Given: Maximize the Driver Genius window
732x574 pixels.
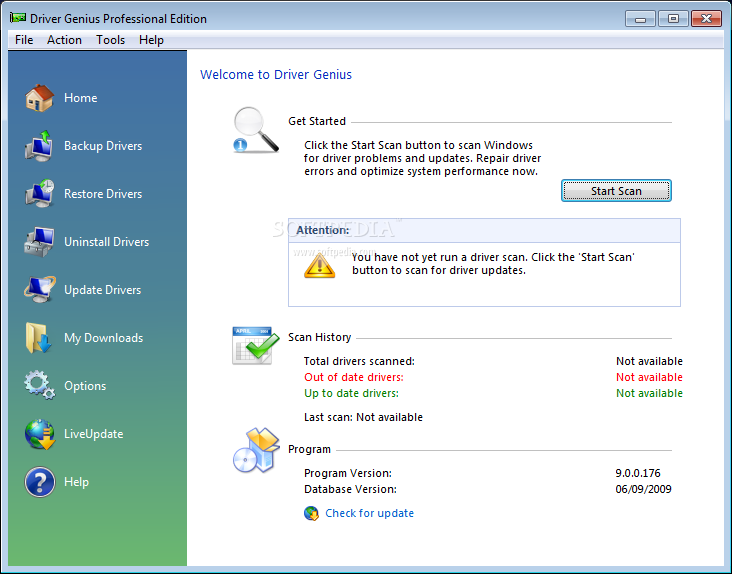Looking at the screenshot, I should click(673, 19).
